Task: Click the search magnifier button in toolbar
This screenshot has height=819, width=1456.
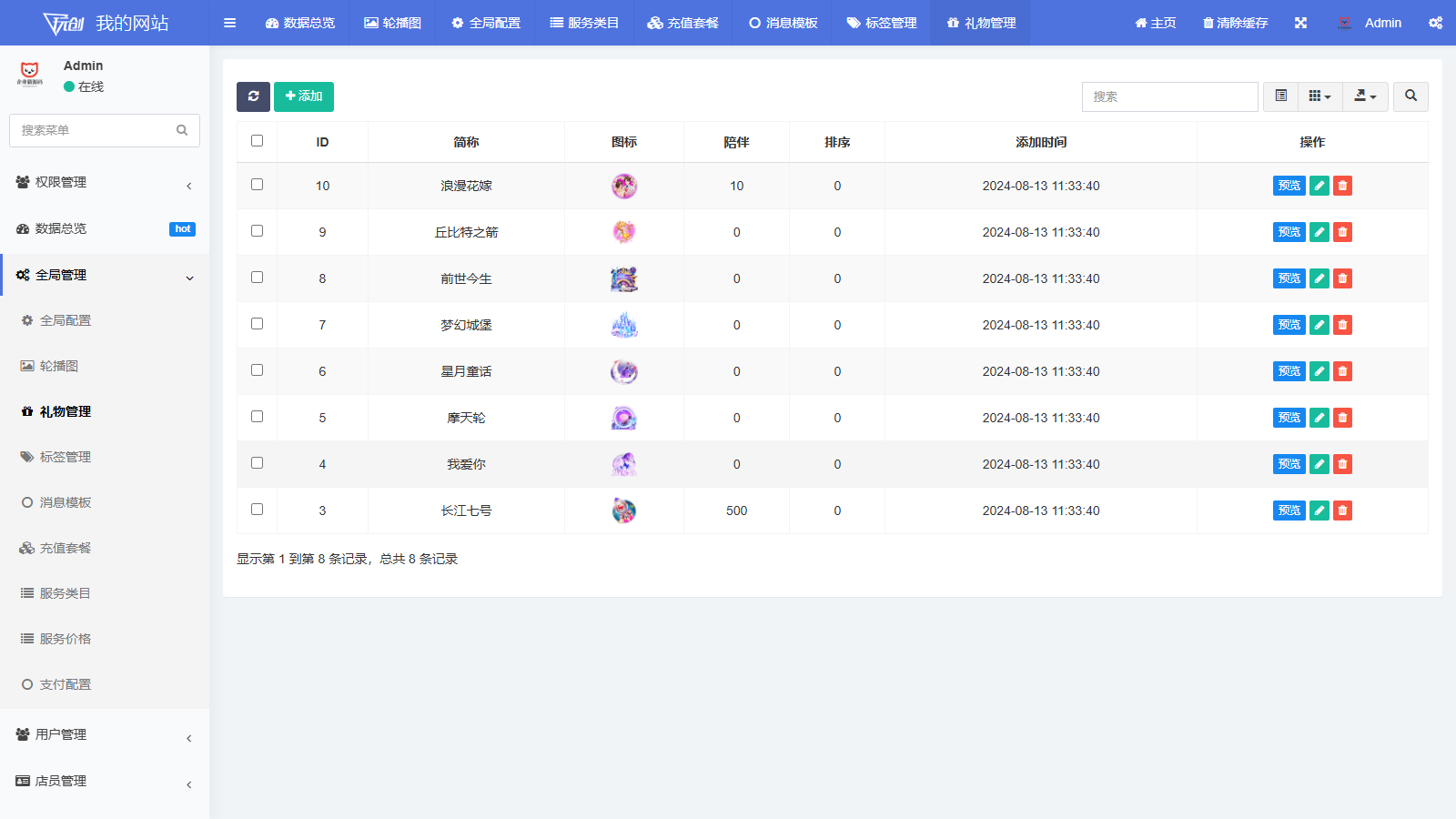Action: (x=1410, y=96)
